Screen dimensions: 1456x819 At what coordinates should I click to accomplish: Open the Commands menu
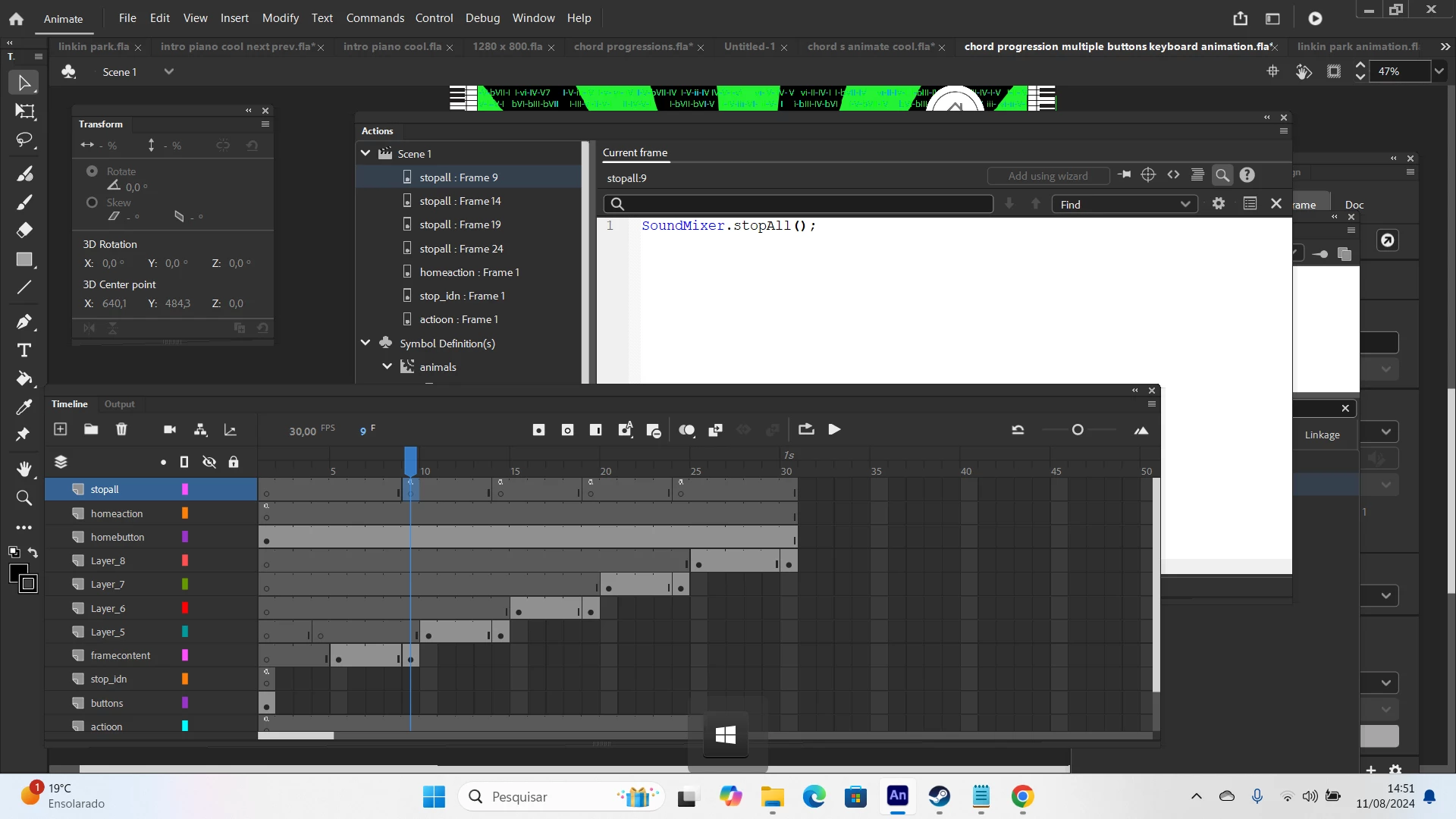click(375, 17)
